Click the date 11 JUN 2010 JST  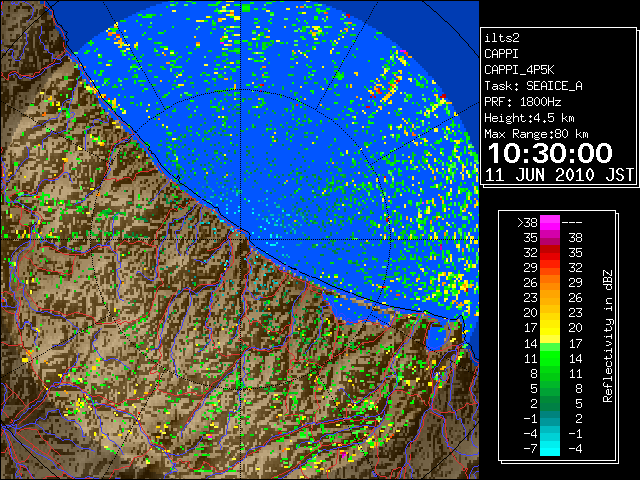pos(559,175)
